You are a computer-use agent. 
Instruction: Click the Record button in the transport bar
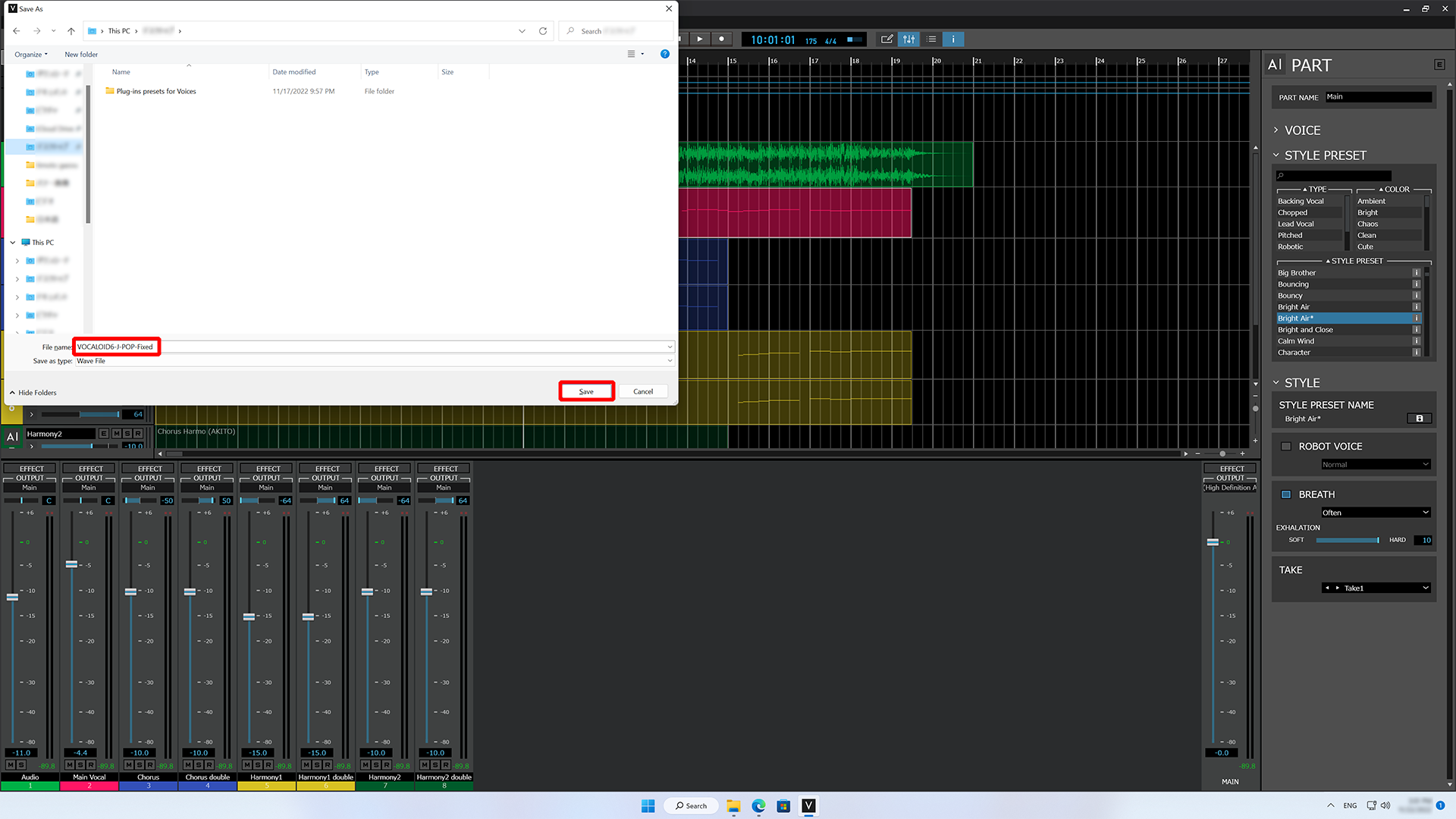[721, 39]
